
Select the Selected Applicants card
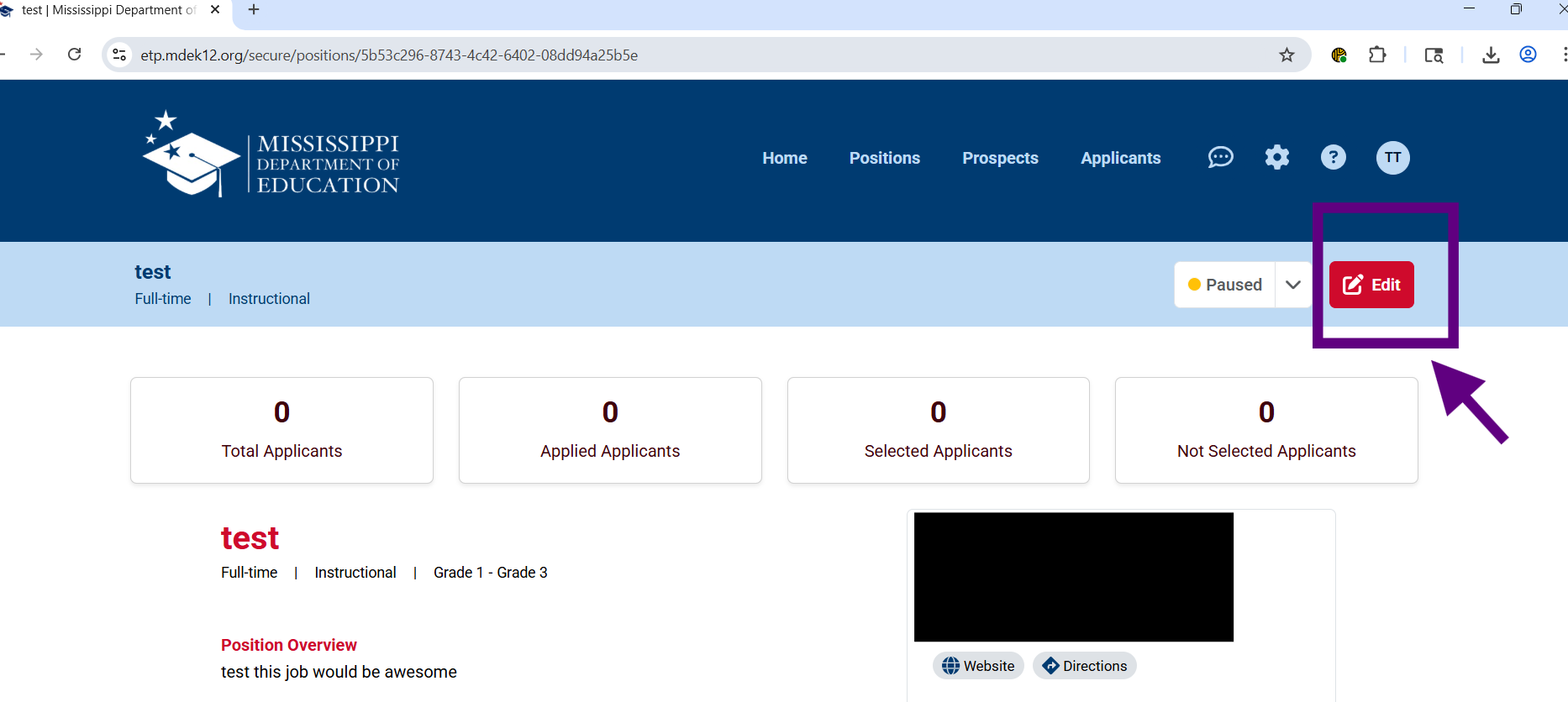[x=939, y=430]
